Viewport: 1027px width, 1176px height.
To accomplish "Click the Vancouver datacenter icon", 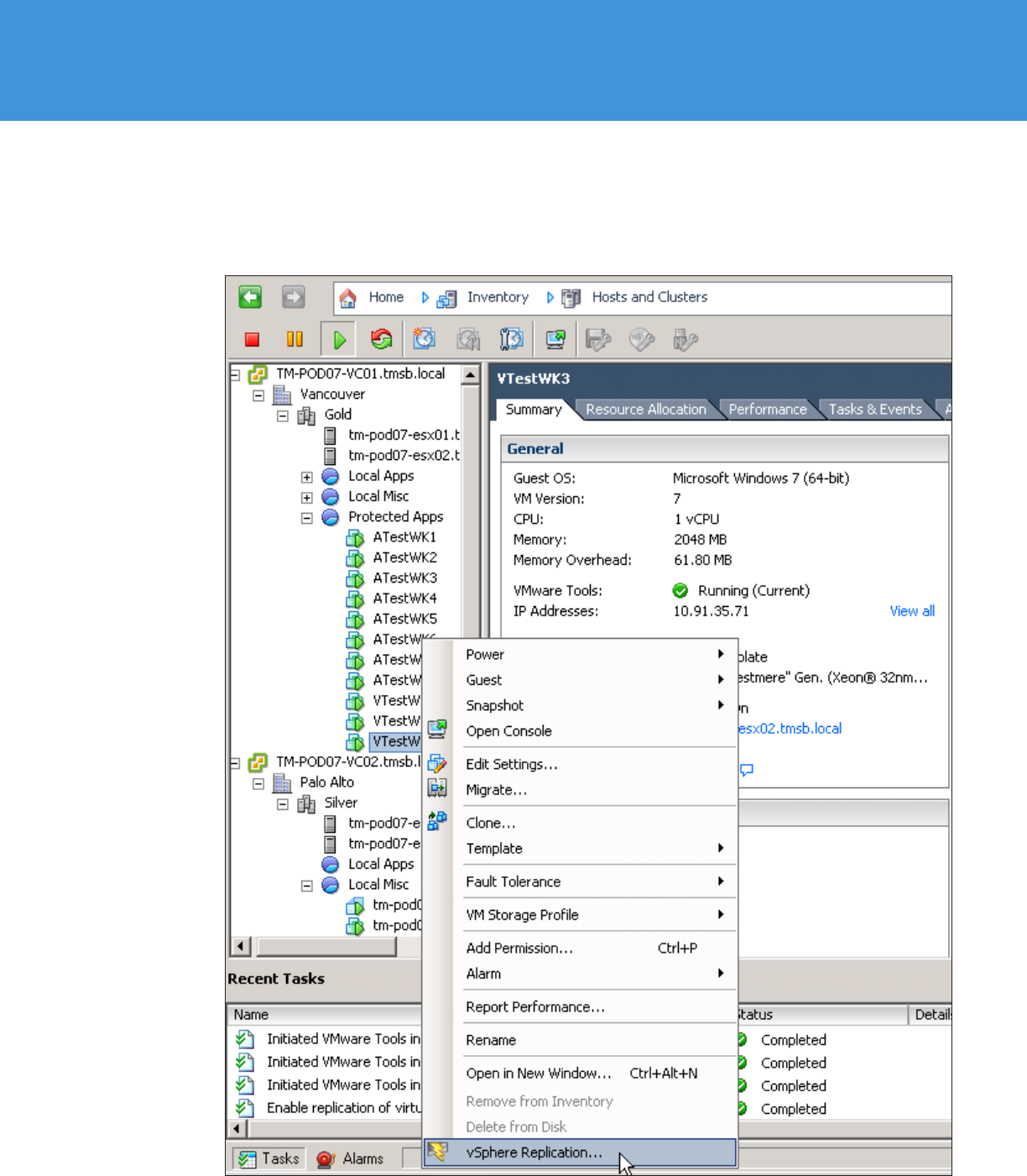I will pyautogui.click(x=283, y=395).
